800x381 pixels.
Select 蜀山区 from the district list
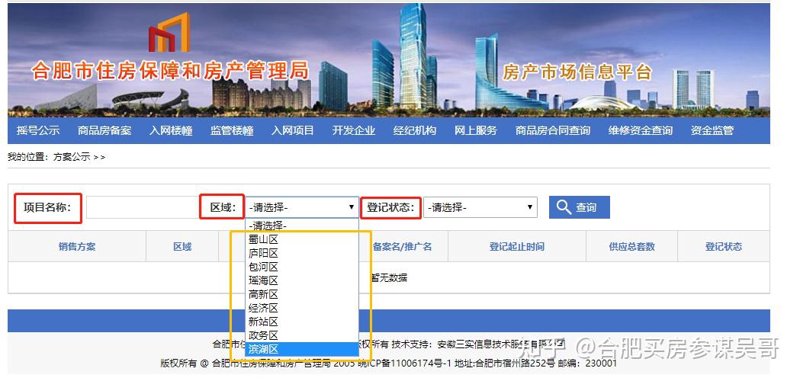click(302, 239)
